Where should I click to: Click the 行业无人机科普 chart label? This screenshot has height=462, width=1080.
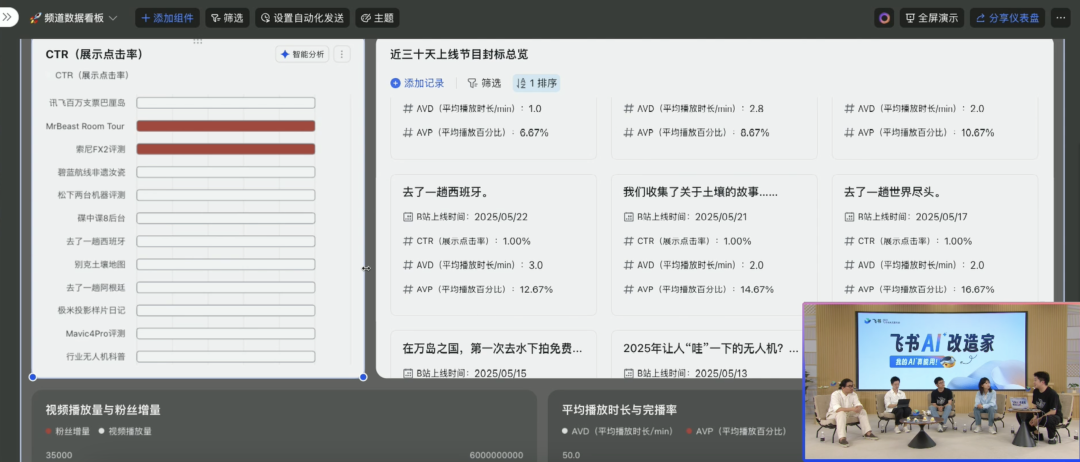click(x=96, y=357)
